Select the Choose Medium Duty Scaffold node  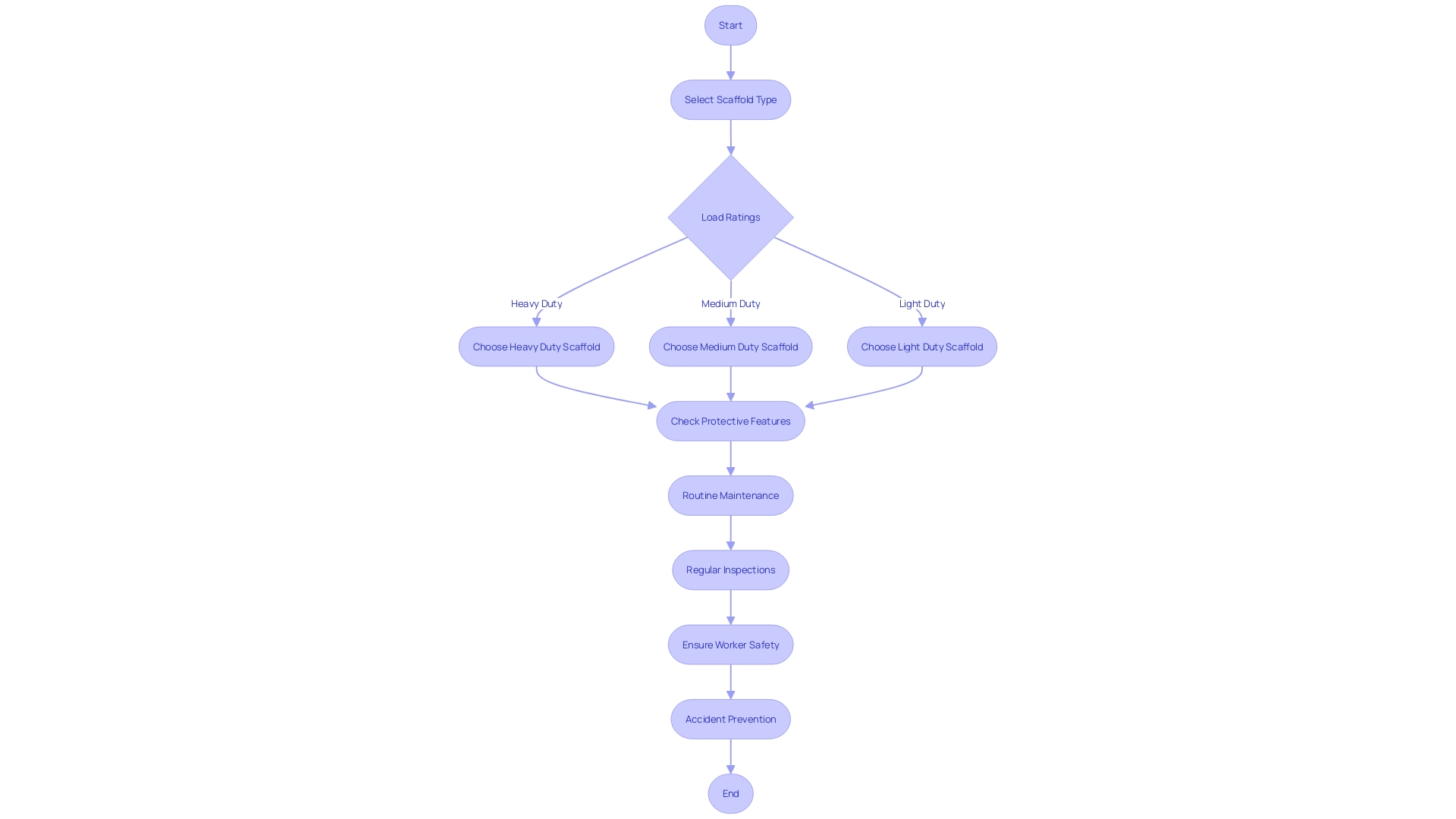730,345
